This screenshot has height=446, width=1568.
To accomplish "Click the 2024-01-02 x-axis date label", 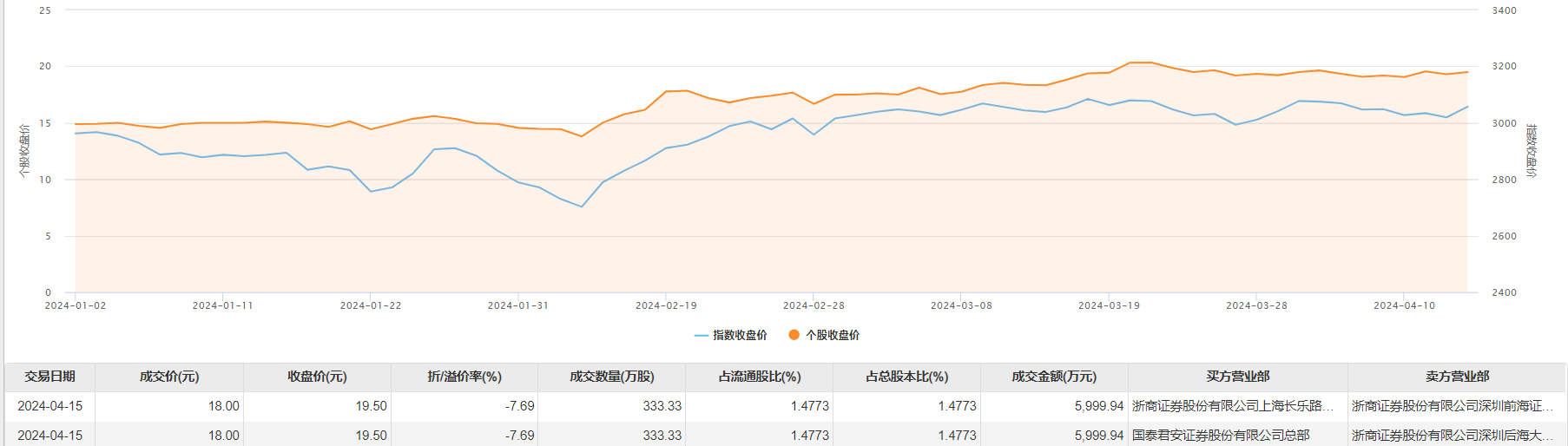I will [76, 305].
